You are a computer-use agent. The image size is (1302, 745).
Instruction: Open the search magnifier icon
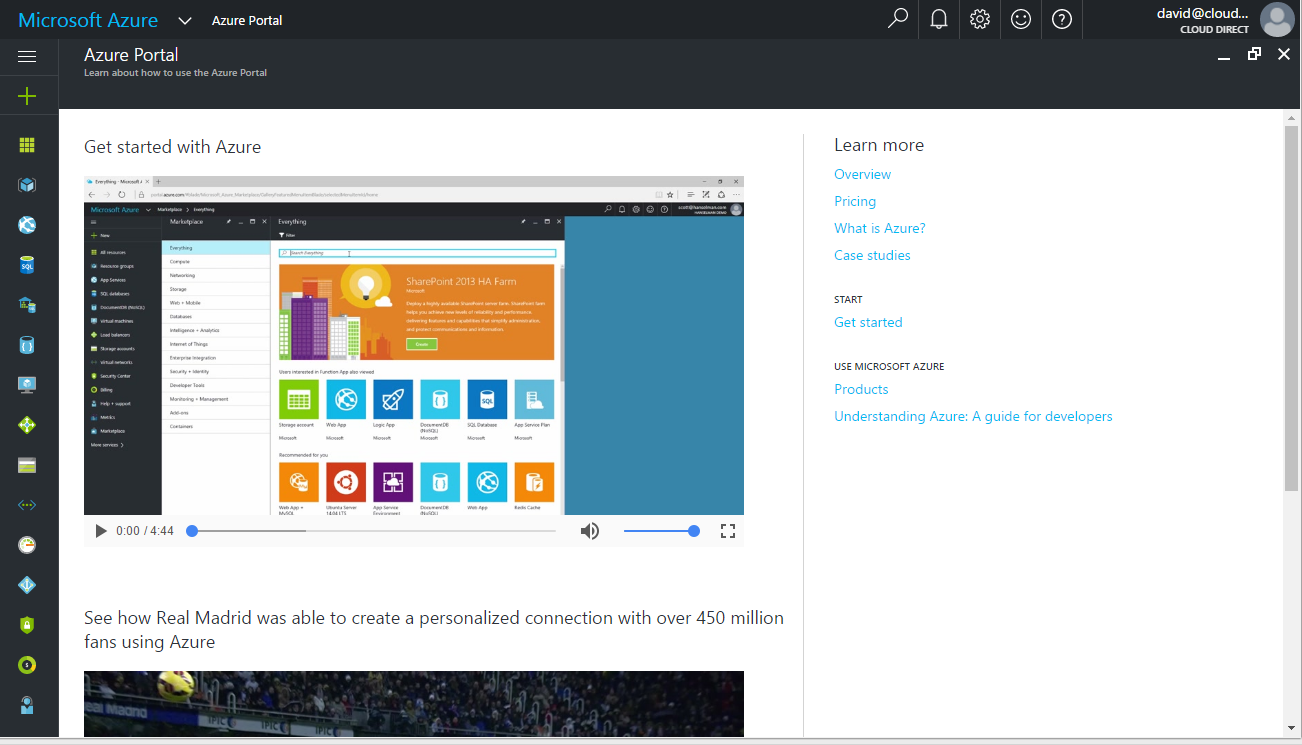pyautogui.click(x=897, y=19)
